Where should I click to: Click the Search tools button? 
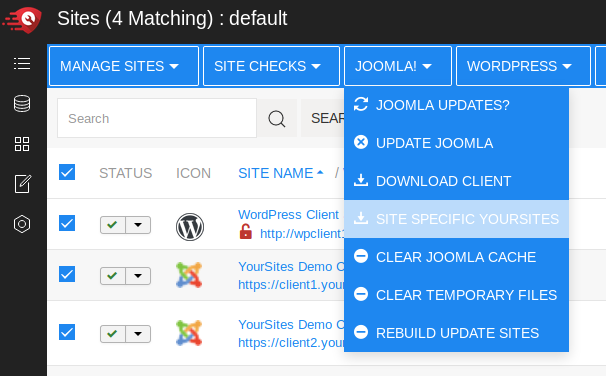(323, 118)
